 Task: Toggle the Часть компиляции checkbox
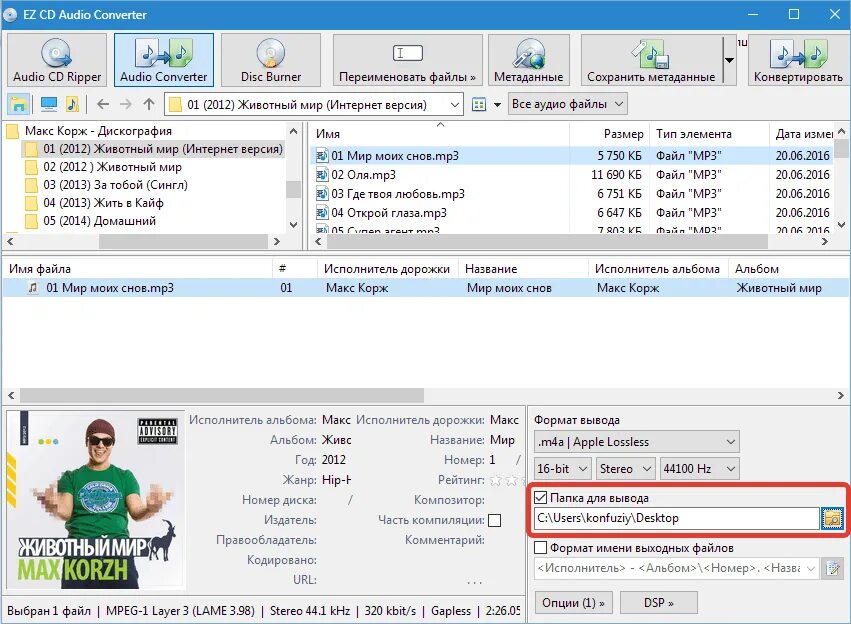[x=494, y=520]
